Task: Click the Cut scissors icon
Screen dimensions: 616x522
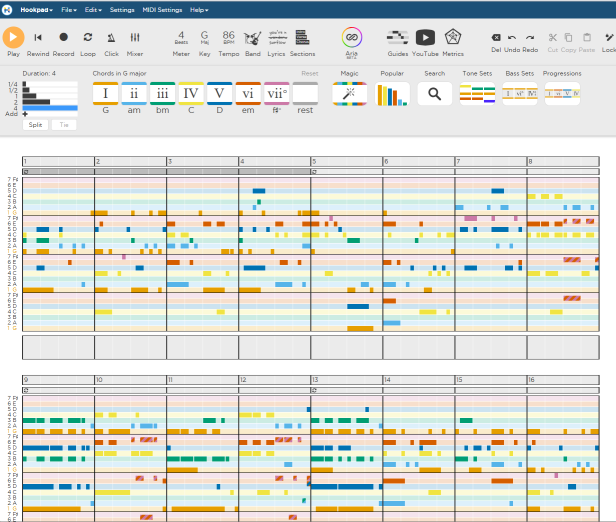Action: pyautogui.click(x=553, y=37)
